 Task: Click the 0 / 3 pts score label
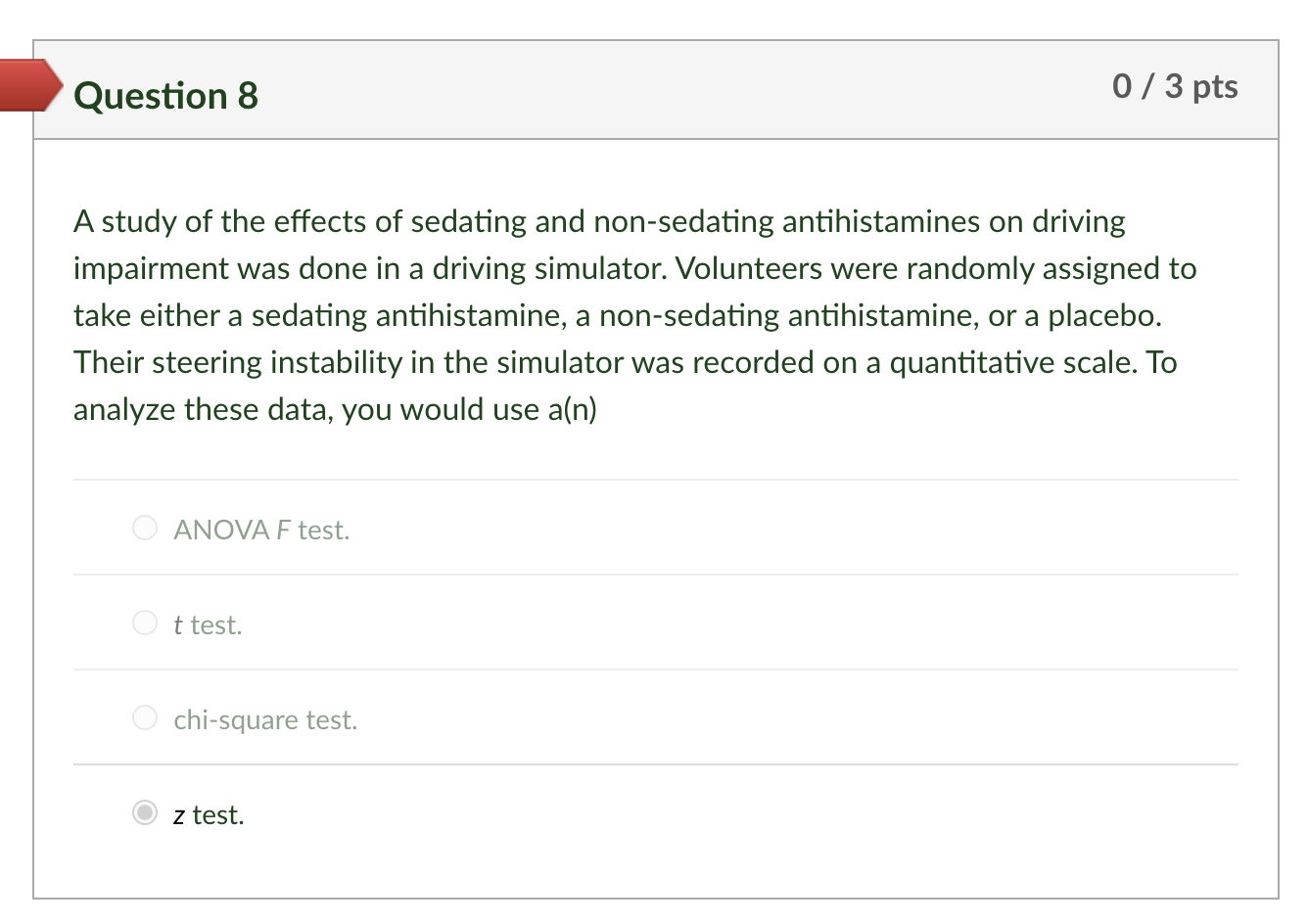[1176, 86]
